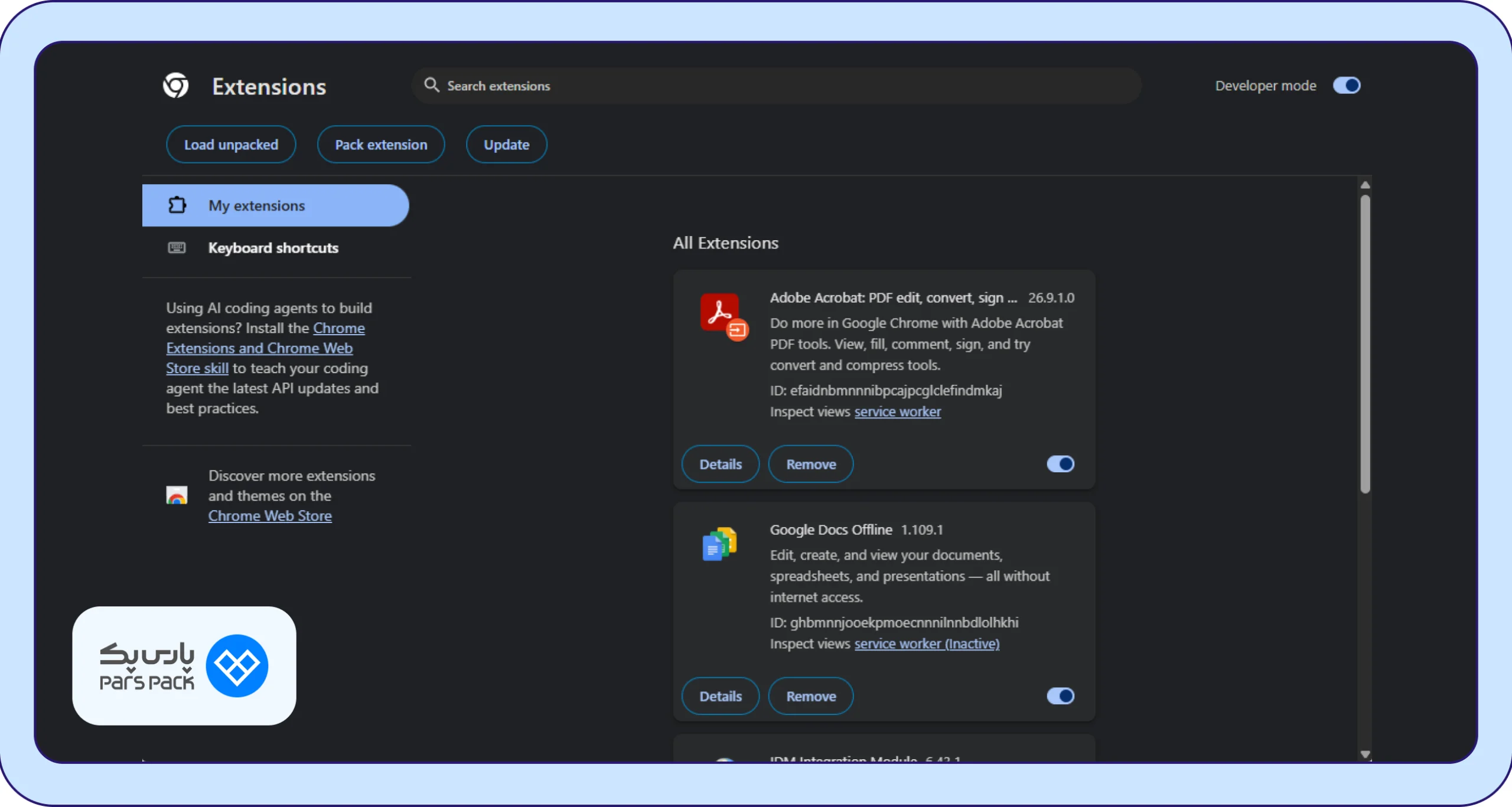Click the search magnifier icon

pos(432,86)
